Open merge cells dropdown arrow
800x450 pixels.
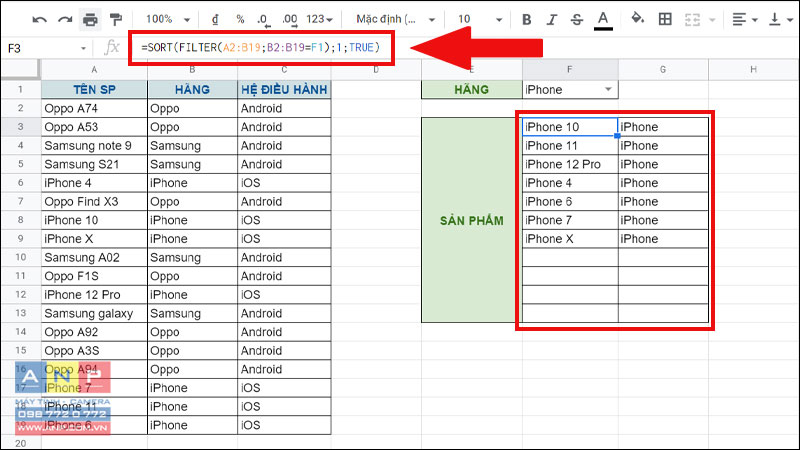point(712,20)
